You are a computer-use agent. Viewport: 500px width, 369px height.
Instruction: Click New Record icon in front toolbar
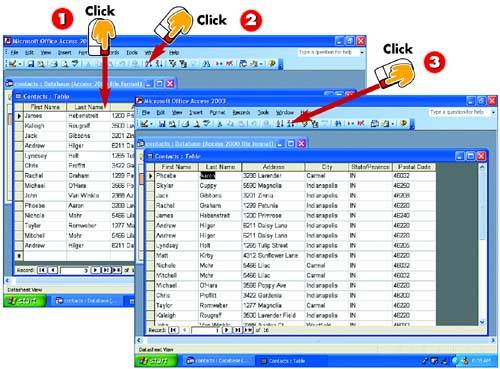click(x=350, y=124)
